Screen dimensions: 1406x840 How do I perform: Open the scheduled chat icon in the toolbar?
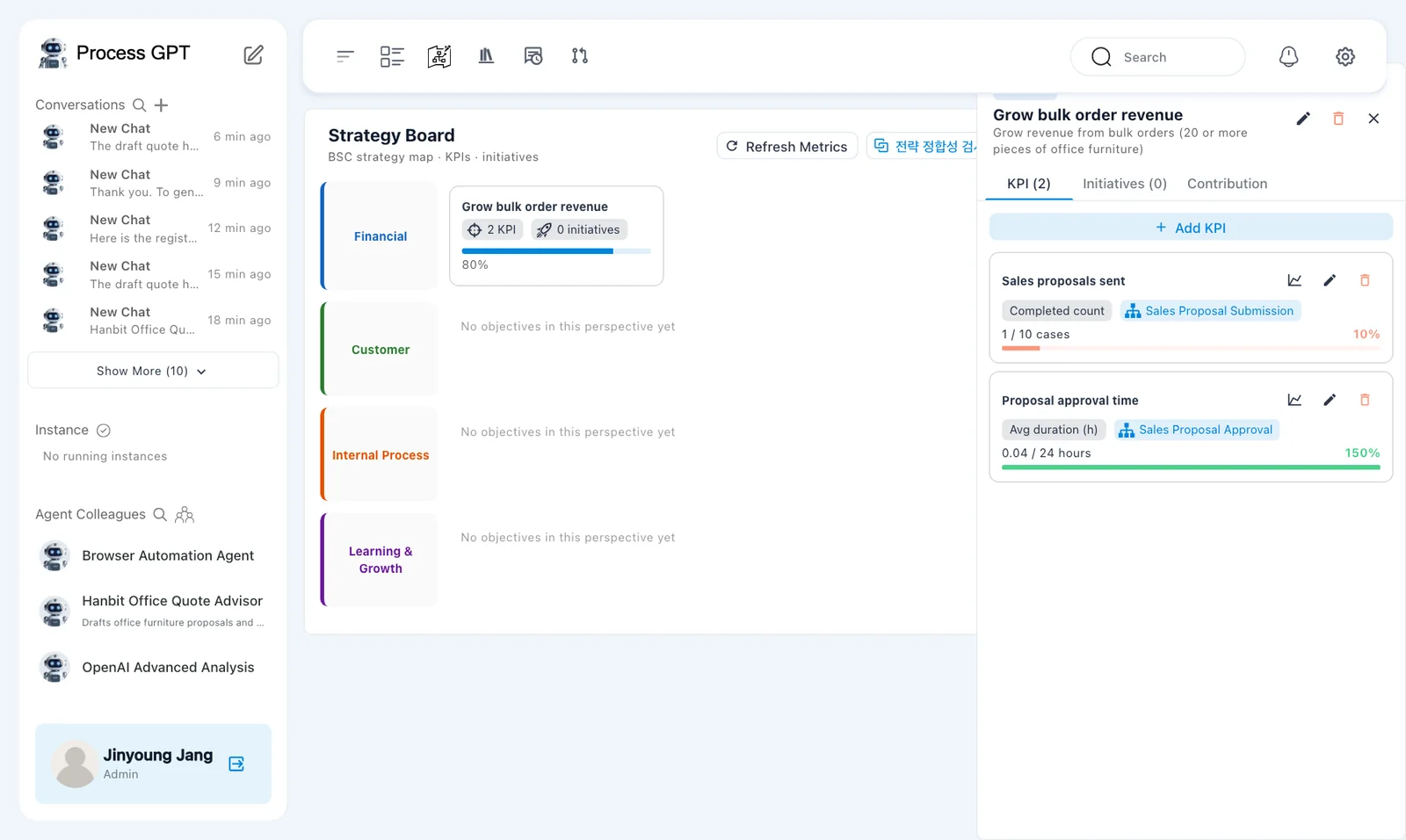point(533,56)
